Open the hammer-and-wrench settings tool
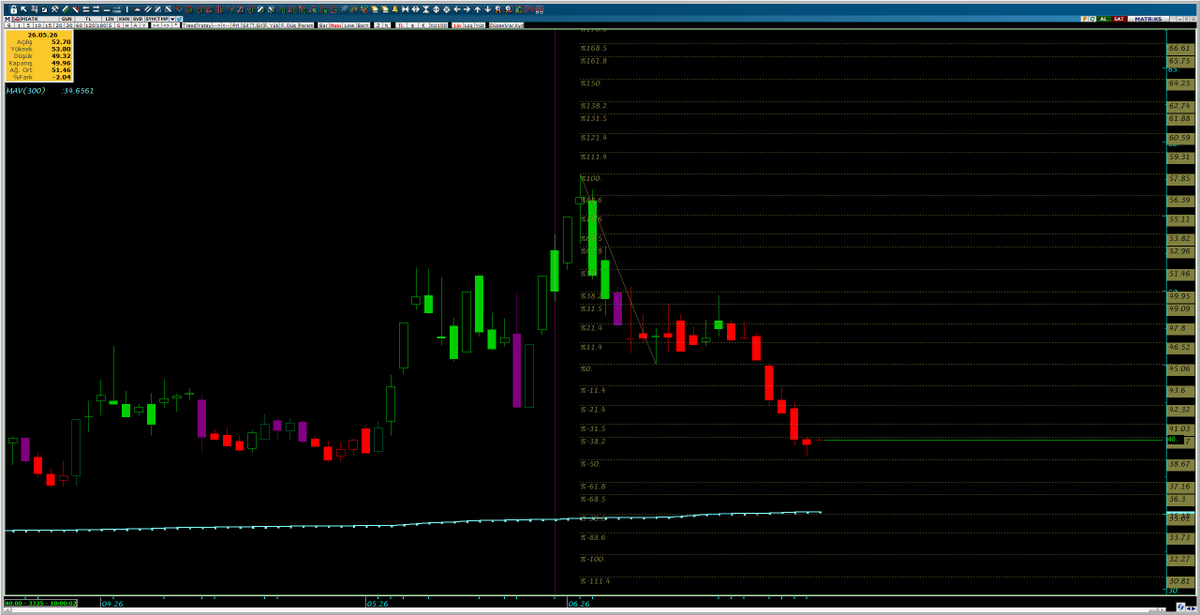The width and height of the screenshot is (1200, 615). tap(55, 10)
